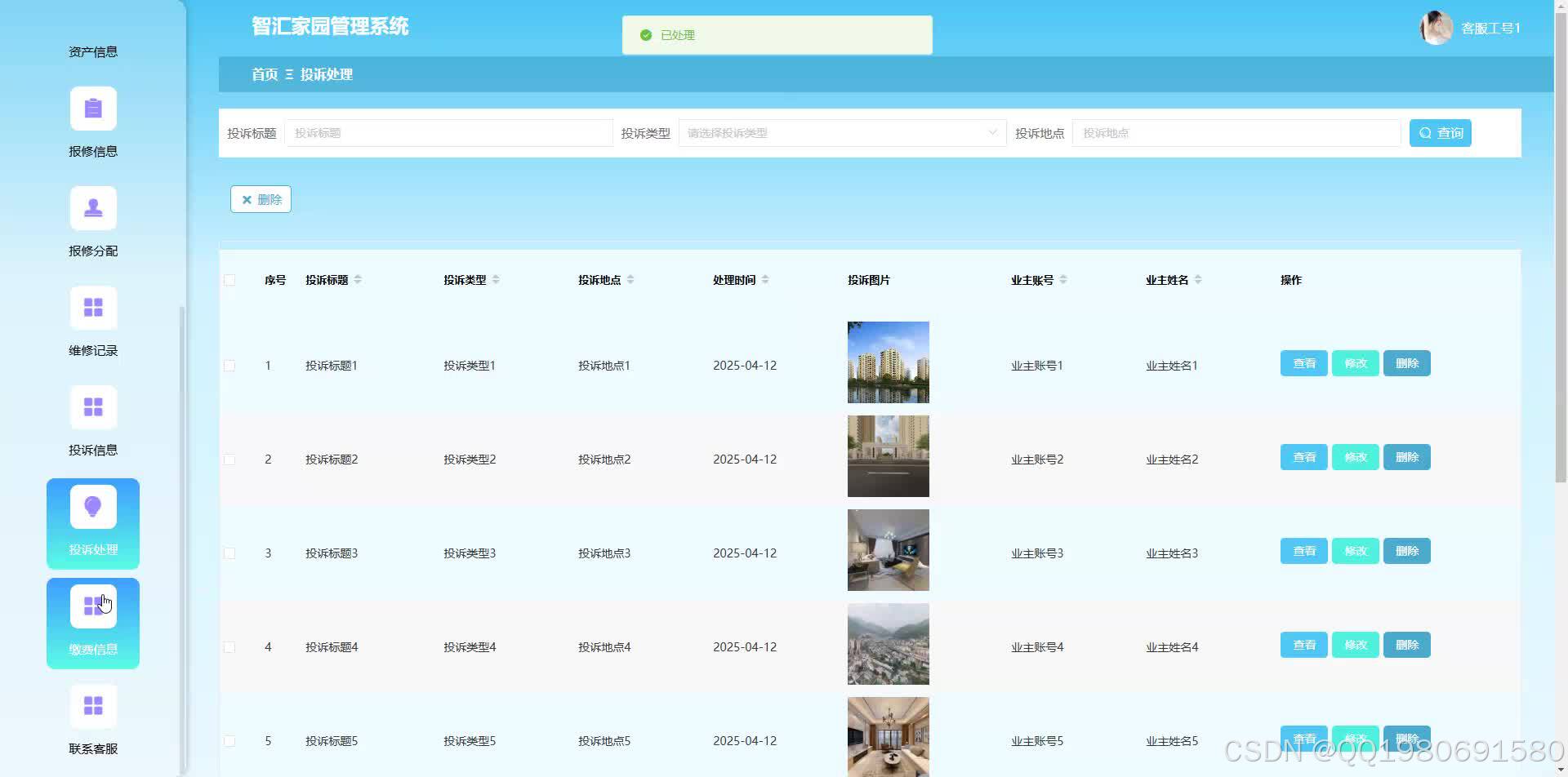Screen dimensions: 1568x777
Task: Click the 维修记录 panel icon
Action: pos(93,307)
